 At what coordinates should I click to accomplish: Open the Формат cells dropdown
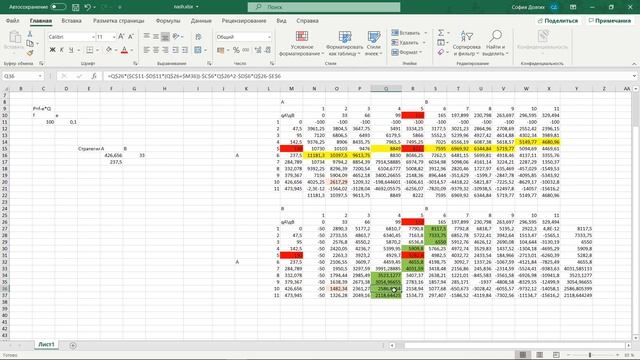point(407,52)
